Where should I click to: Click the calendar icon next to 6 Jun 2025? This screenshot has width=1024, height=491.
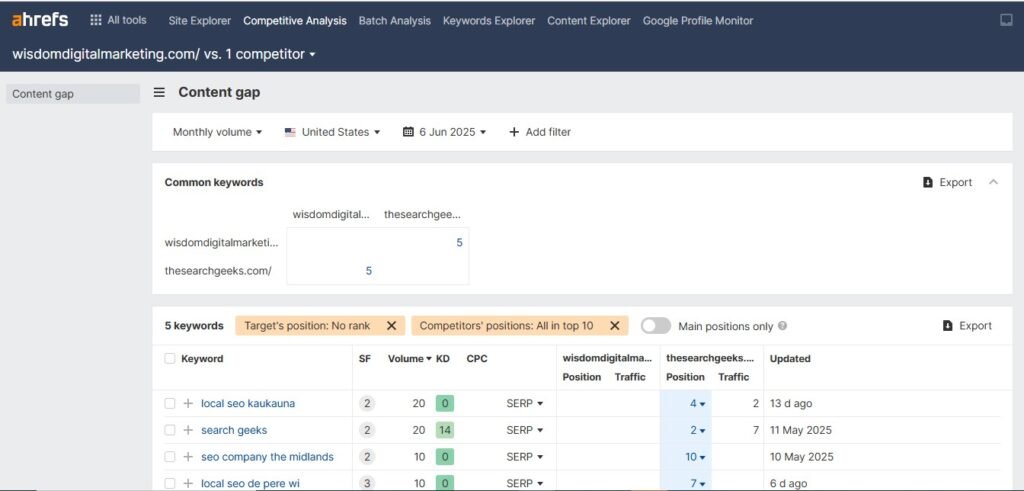click(x=408, y=132)
